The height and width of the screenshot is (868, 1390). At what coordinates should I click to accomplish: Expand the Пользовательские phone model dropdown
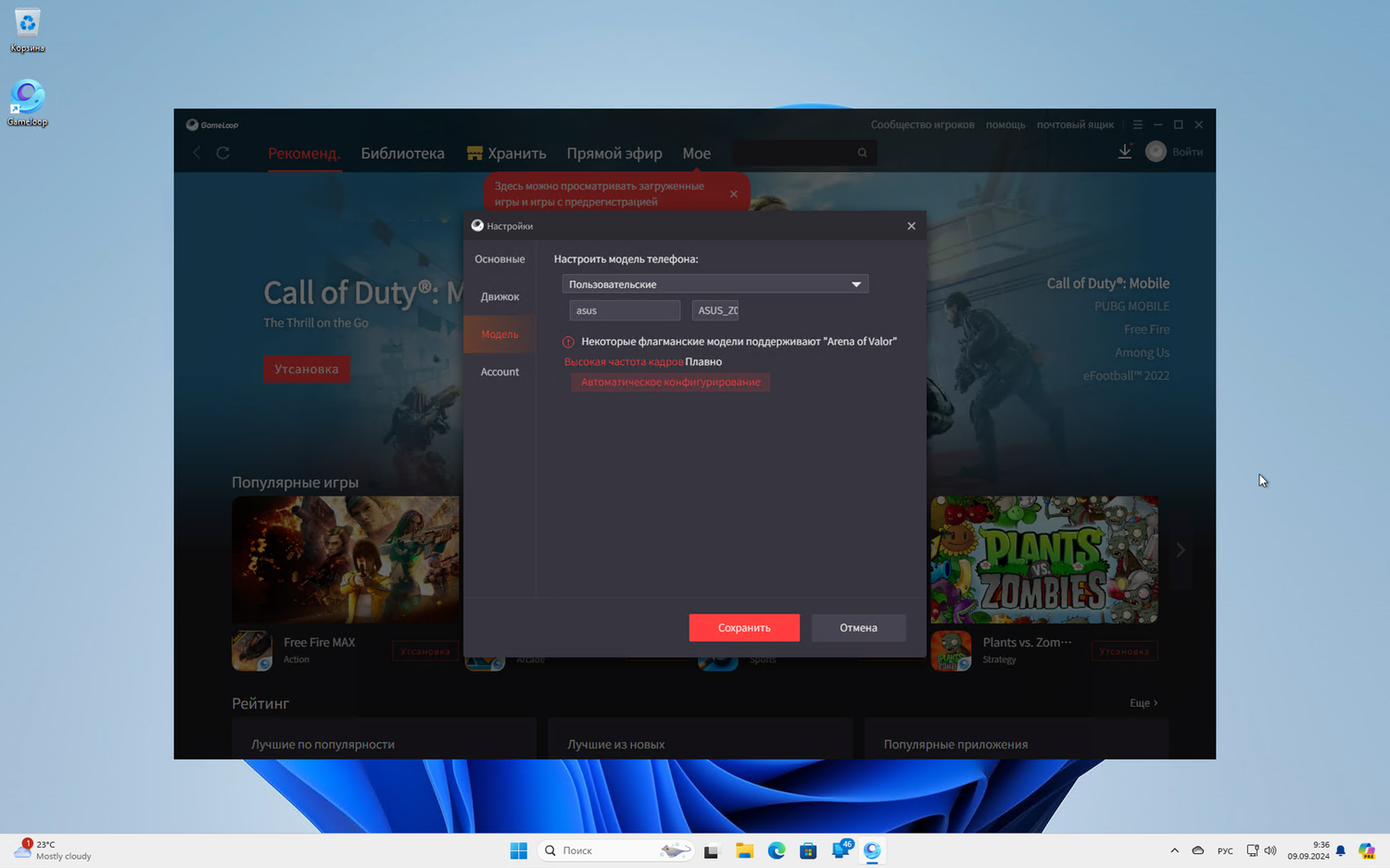(x=714, y=284)
